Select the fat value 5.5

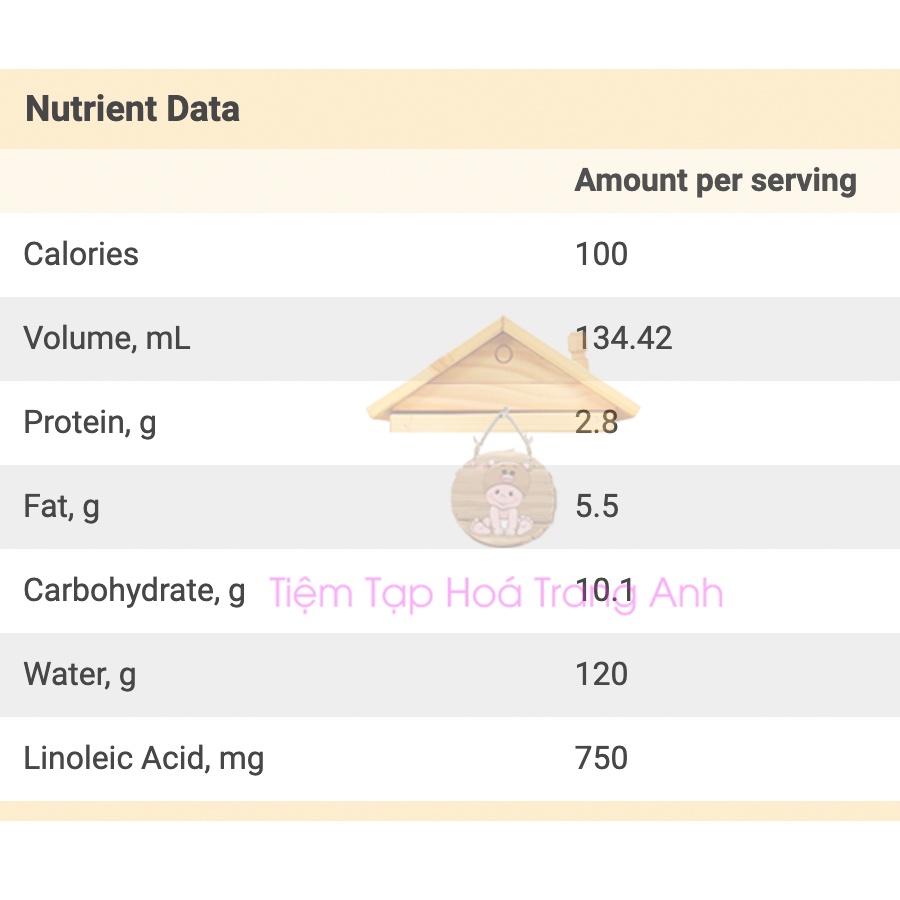597,506
